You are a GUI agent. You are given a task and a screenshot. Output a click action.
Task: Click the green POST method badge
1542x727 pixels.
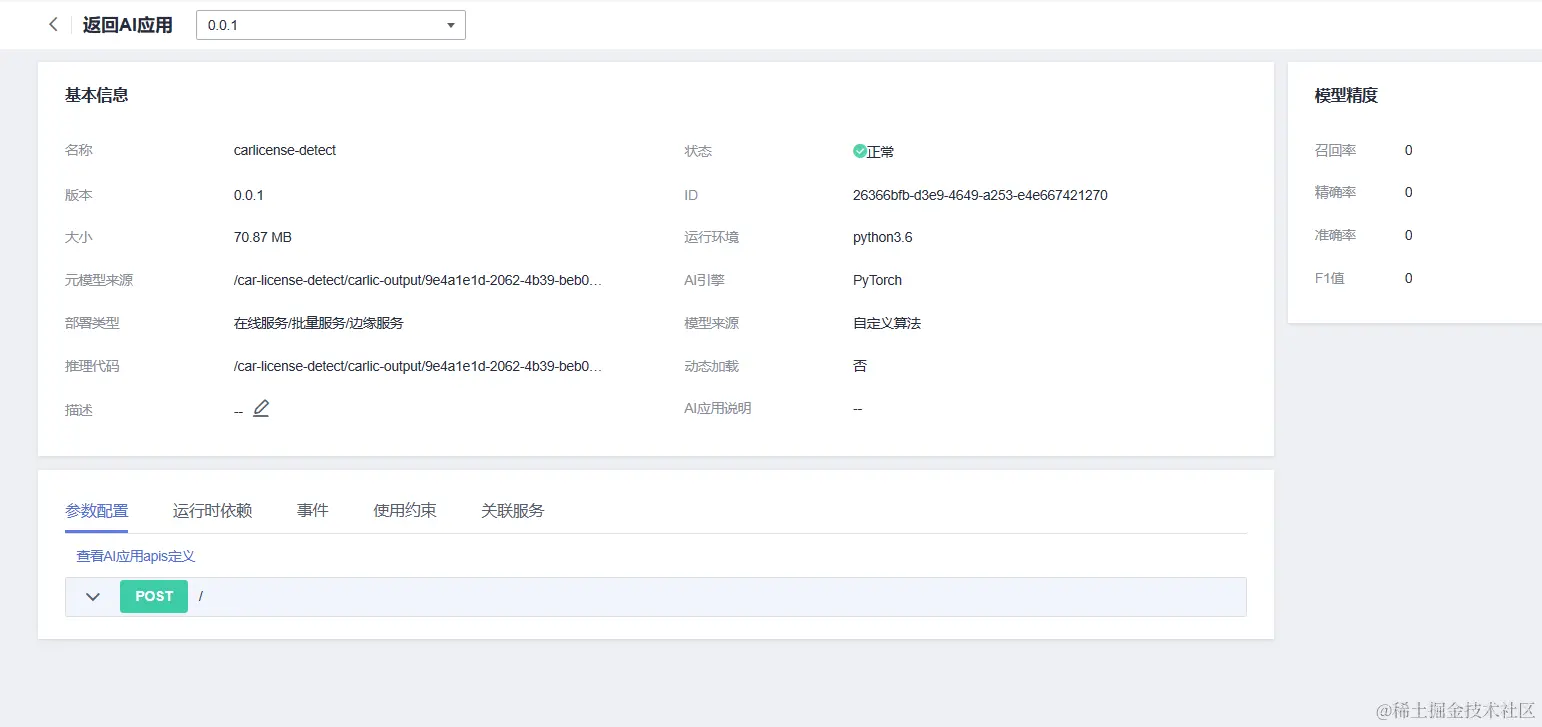154,596
